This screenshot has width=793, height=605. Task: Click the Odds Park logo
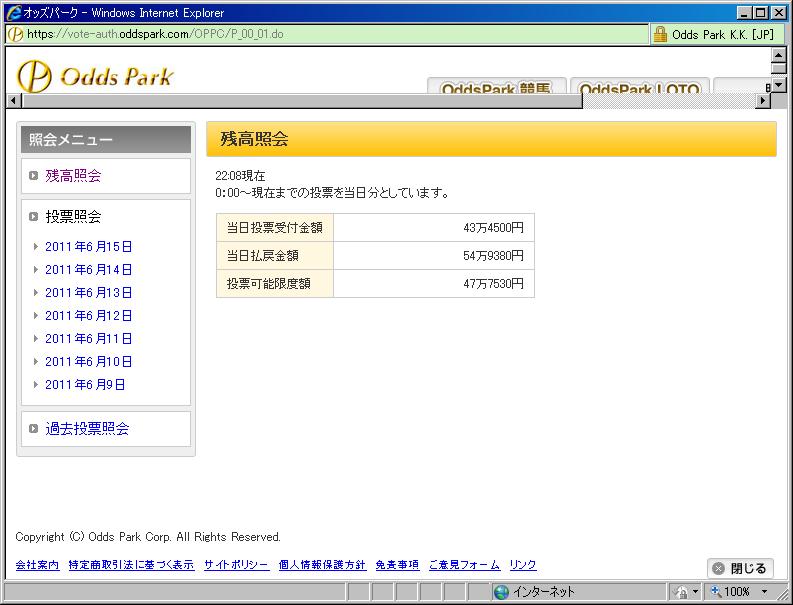95,76
